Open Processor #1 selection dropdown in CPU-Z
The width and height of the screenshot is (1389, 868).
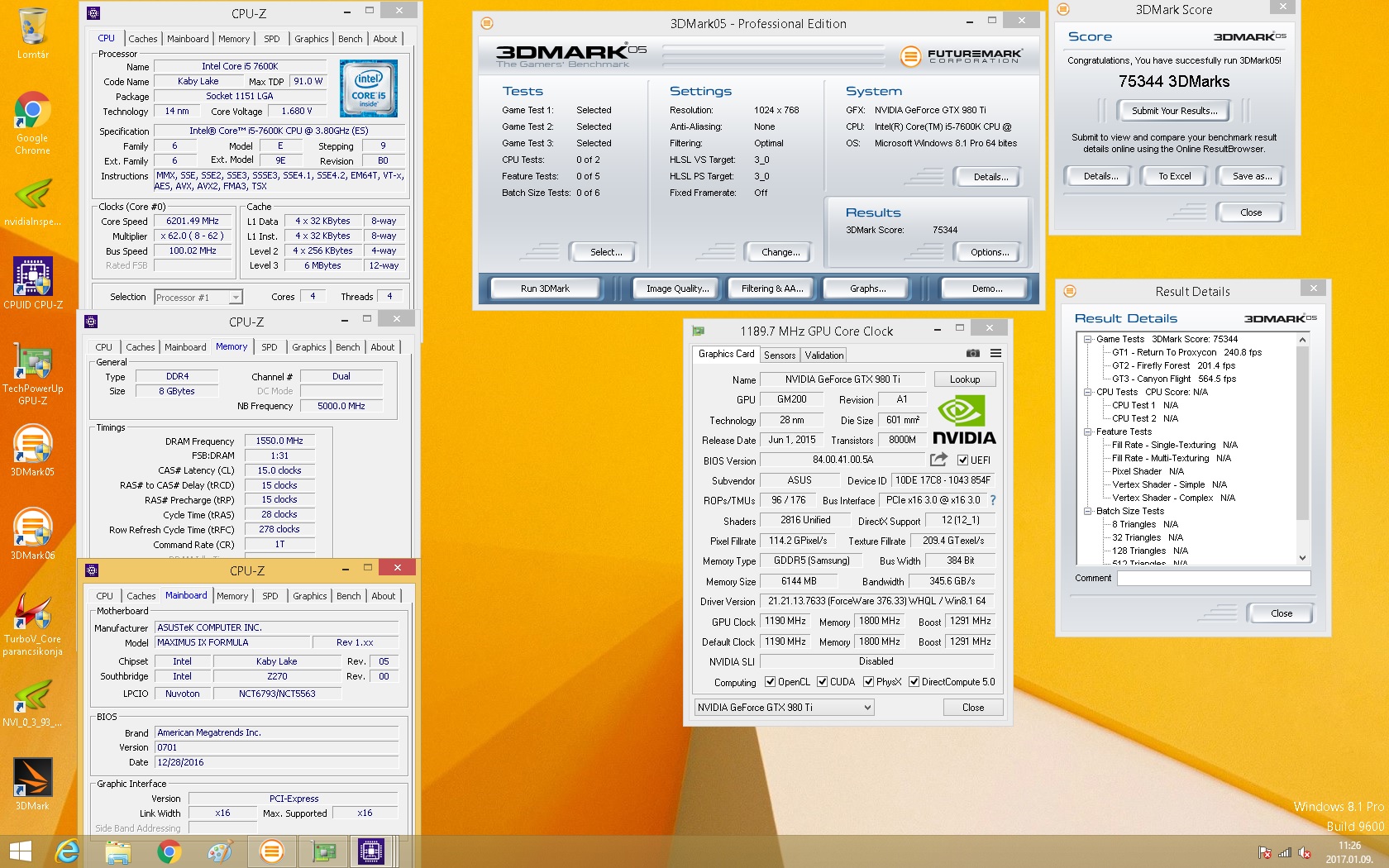point(198,298)
